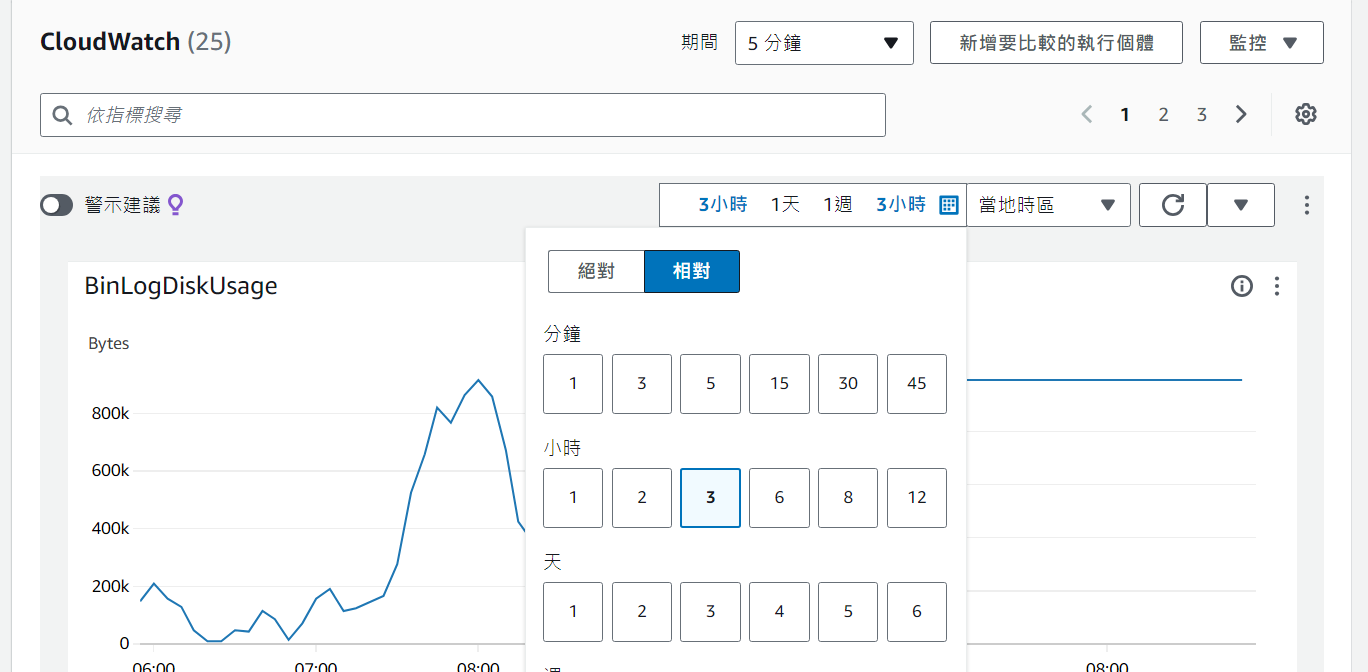1368x672 pixels.
Task: Select the 1天 time range tab
Action: coord(785,205)
